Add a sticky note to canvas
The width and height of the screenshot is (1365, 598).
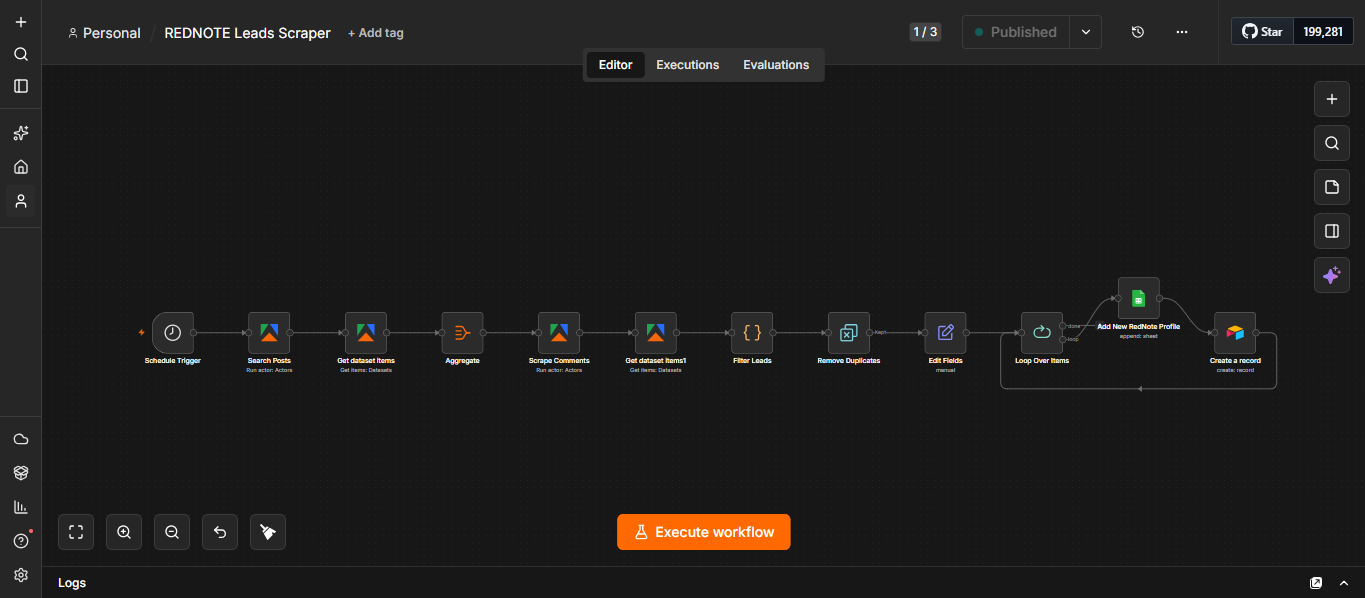[x=1331, y=187]
